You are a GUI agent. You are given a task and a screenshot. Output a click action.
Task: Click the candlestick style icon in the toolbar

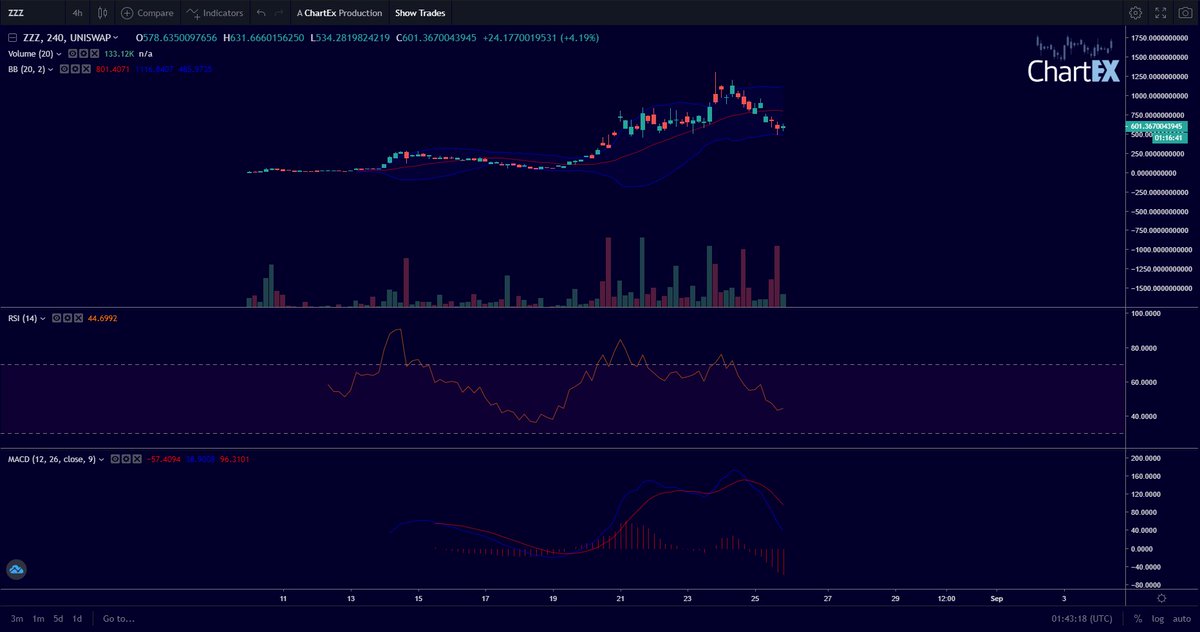[x=101, y=13]
